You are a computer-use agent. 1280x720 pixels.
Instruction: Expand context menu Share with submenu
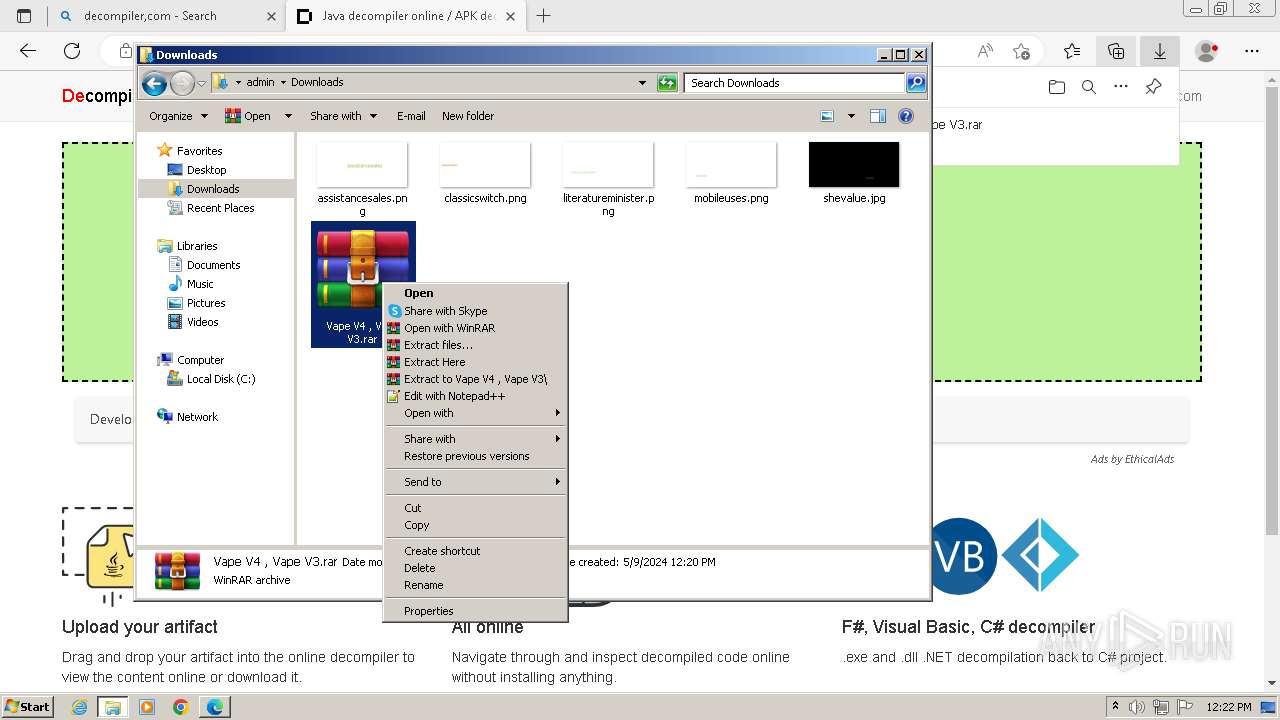coord(476,439)
